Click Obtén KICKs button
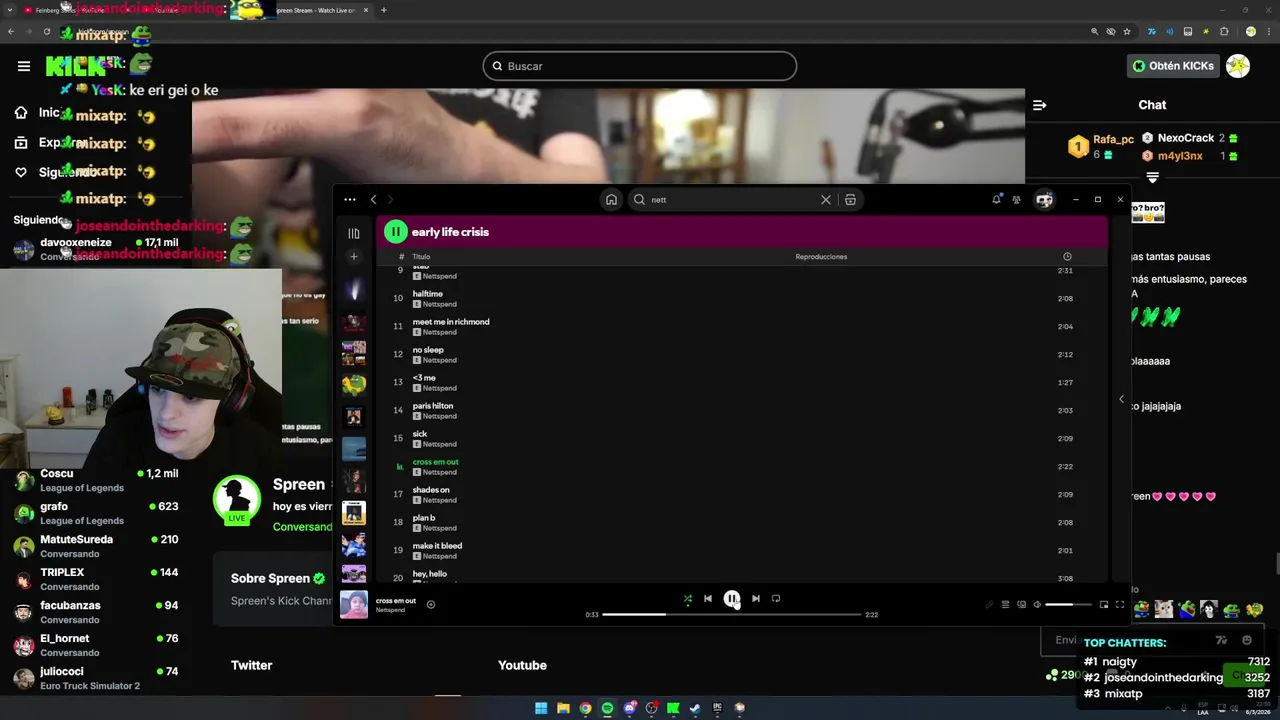This screenshot has height=720, width=1280. (1173, 66)
